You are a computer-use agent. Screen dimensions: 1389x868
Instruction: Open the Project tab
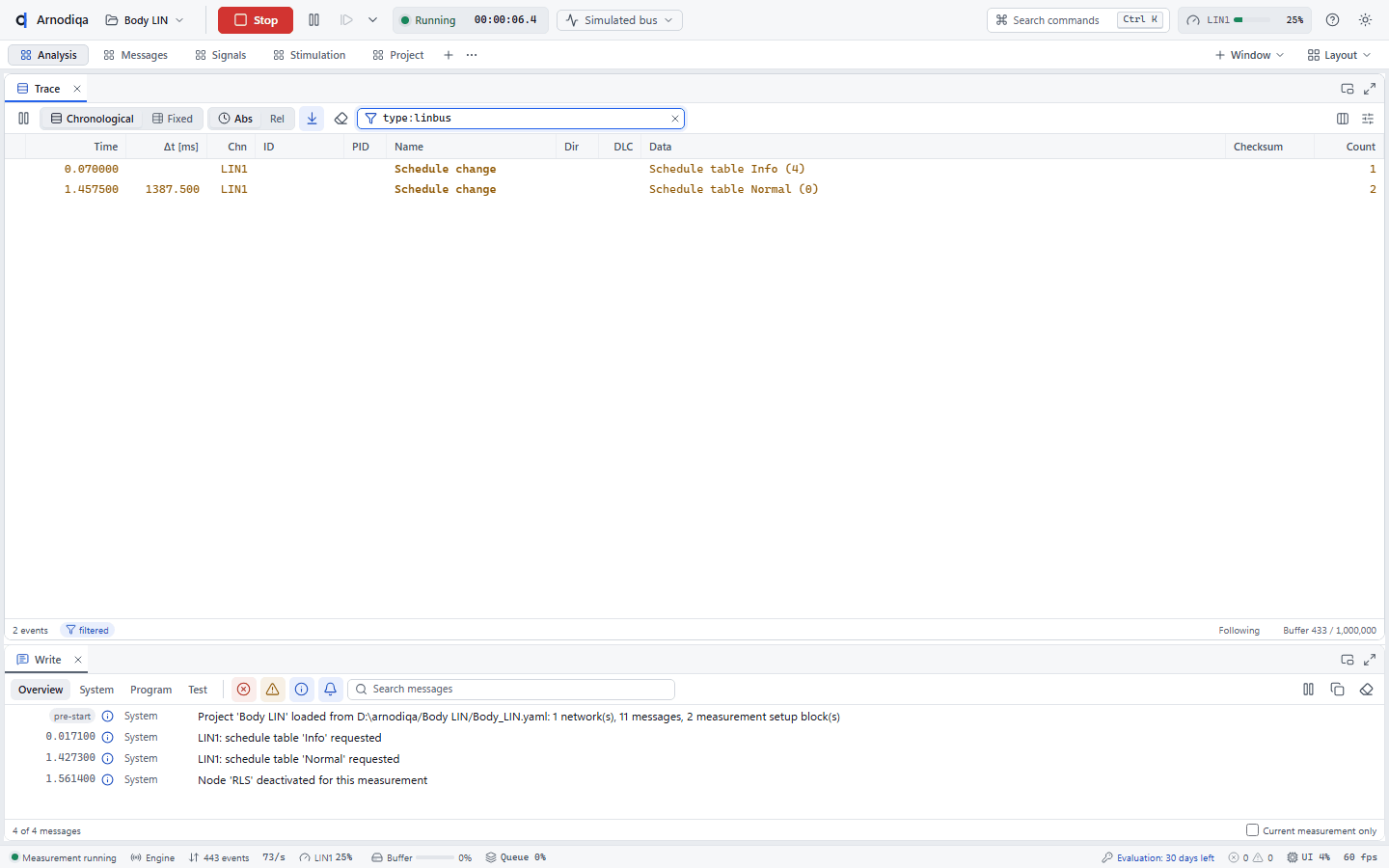click(x=398, y=55)
